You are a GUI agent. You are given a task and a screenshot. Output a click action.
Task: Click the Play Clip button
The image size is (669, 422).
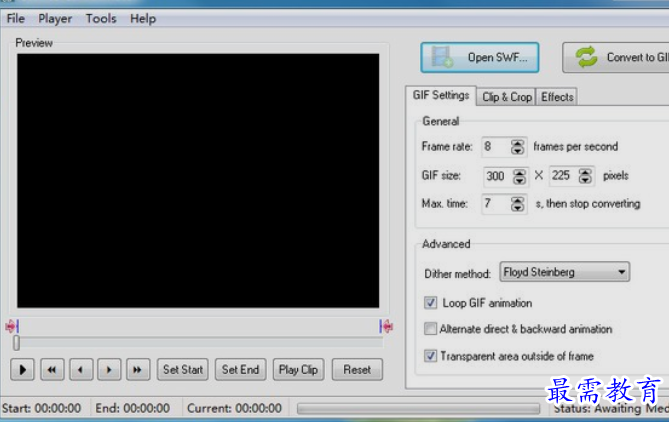coord(298,370)
